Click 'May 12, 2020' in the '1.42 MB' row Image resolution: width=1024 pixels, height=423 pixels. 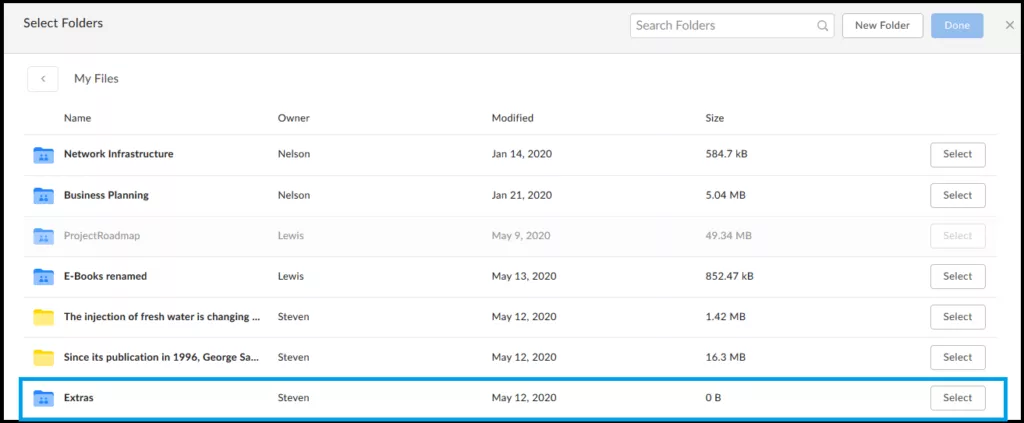point(524,317)
